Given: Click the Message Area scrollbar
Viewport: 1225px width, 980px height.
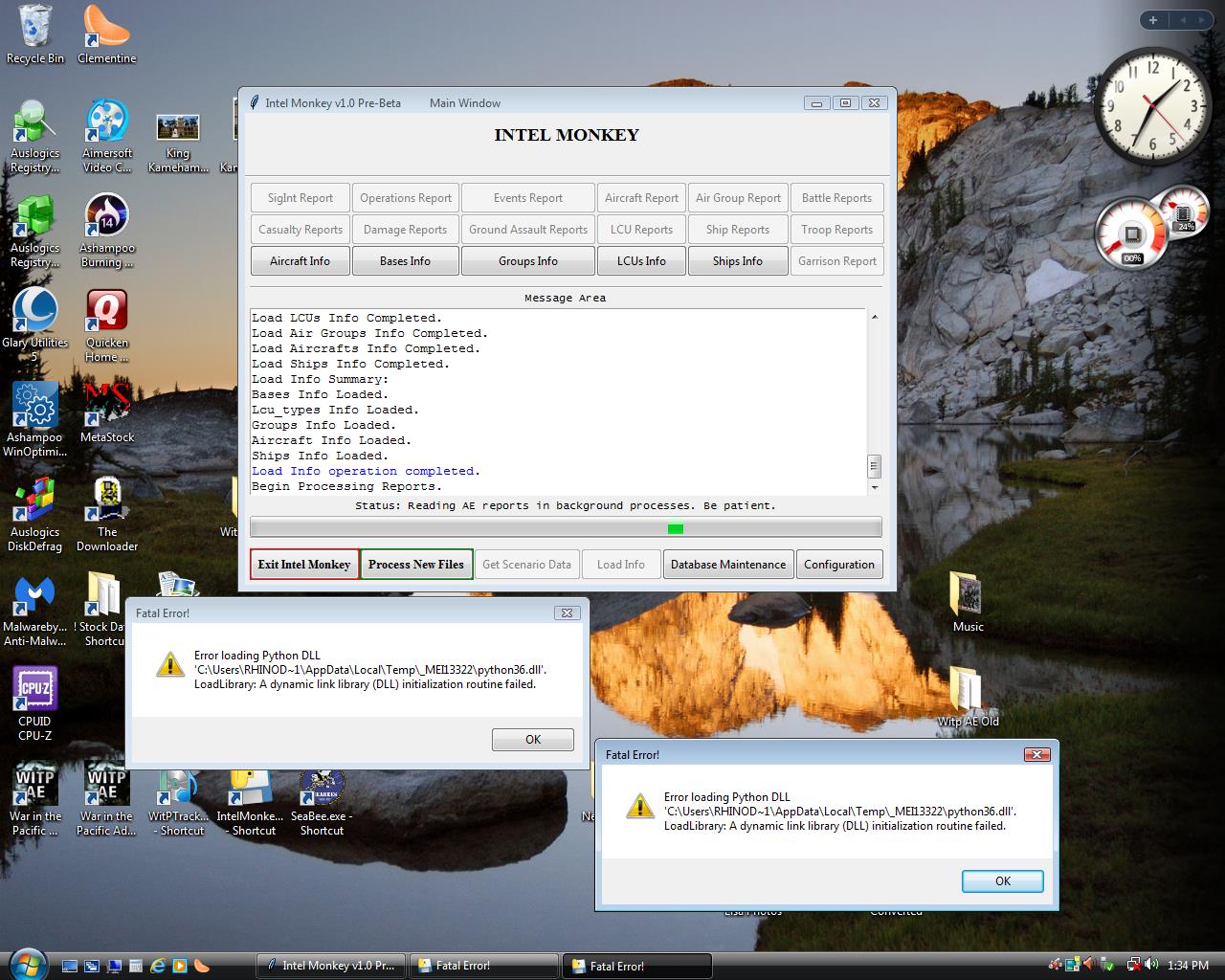Looking at the screenshot, I should click(x=874, y=466).
